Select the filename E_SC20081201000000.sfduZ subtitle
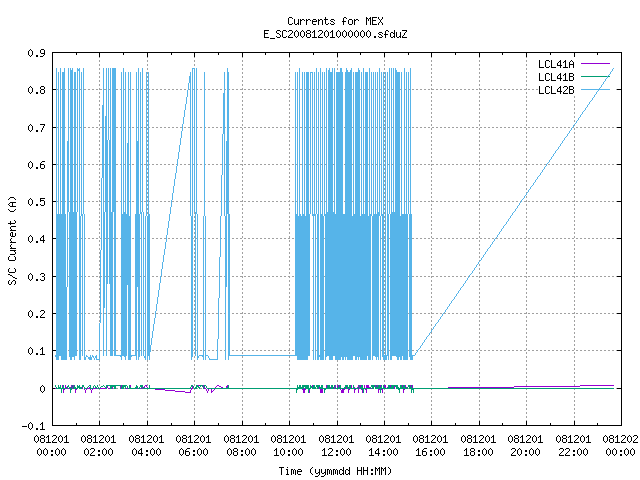 335,34
